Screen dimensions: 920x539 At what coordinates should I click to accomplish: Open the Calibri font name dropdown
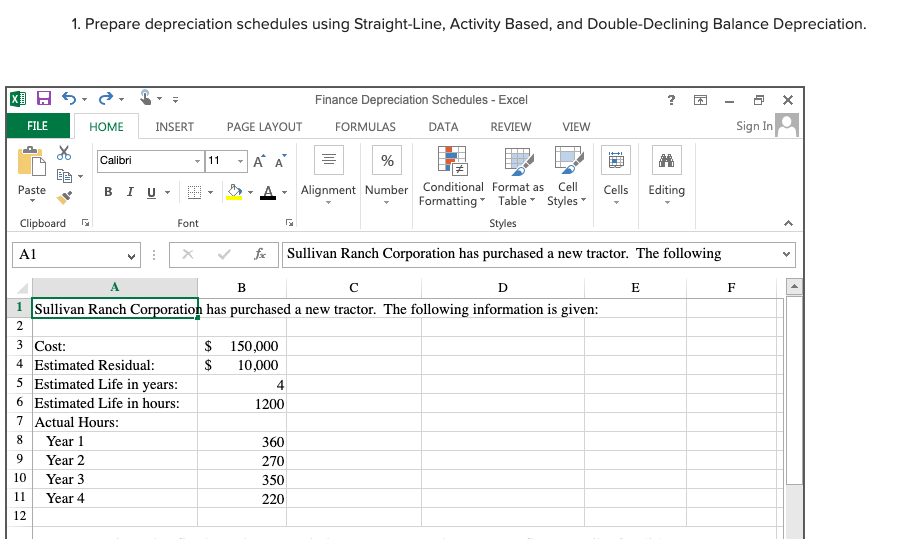(x=197, y=161)
